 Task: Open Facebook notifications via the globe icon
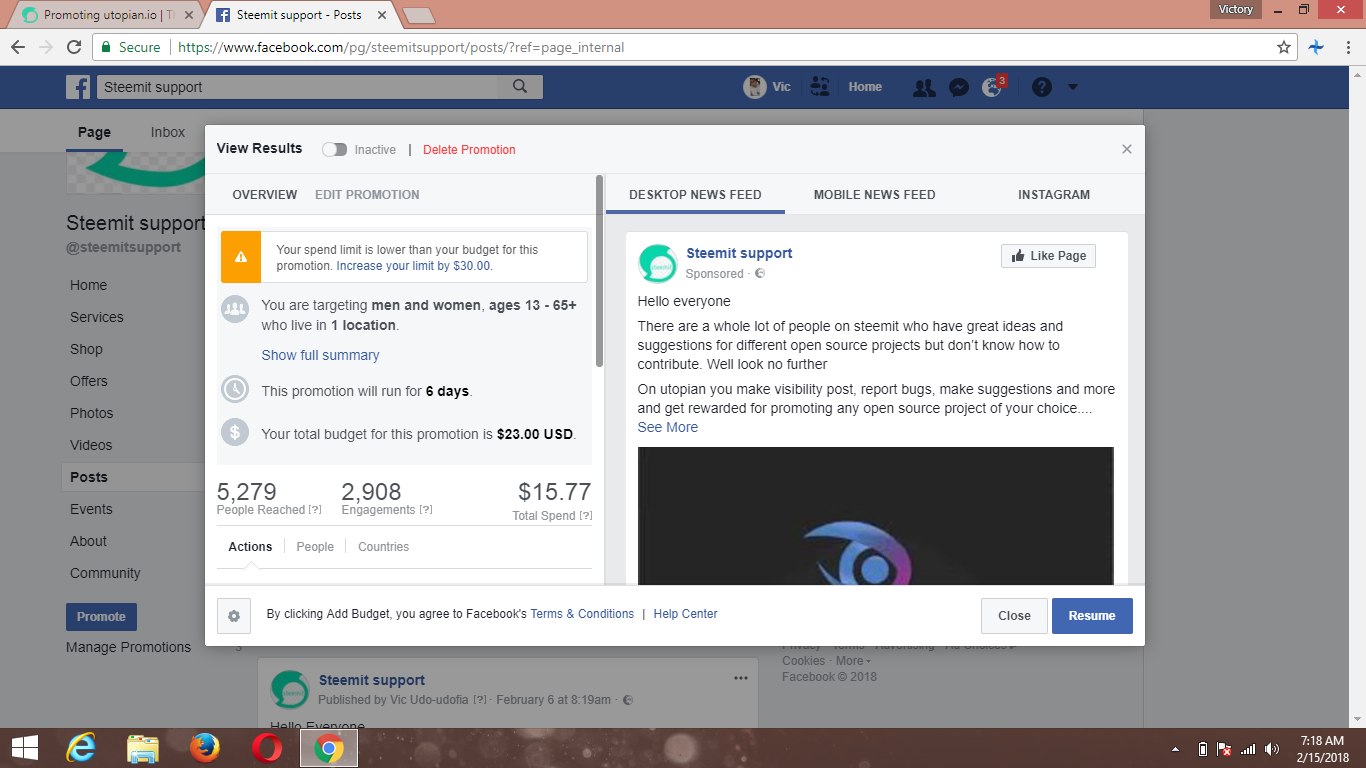tap(992, 87)
